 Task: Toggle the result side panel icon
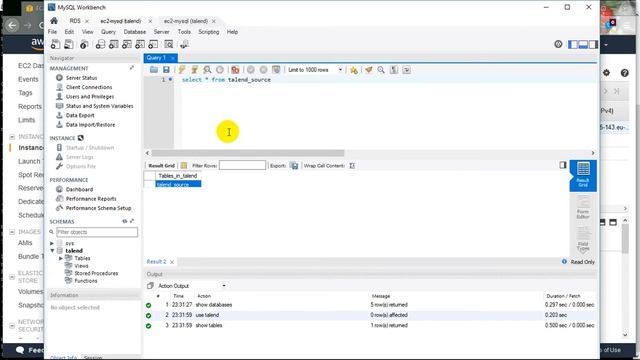point(563,165)
